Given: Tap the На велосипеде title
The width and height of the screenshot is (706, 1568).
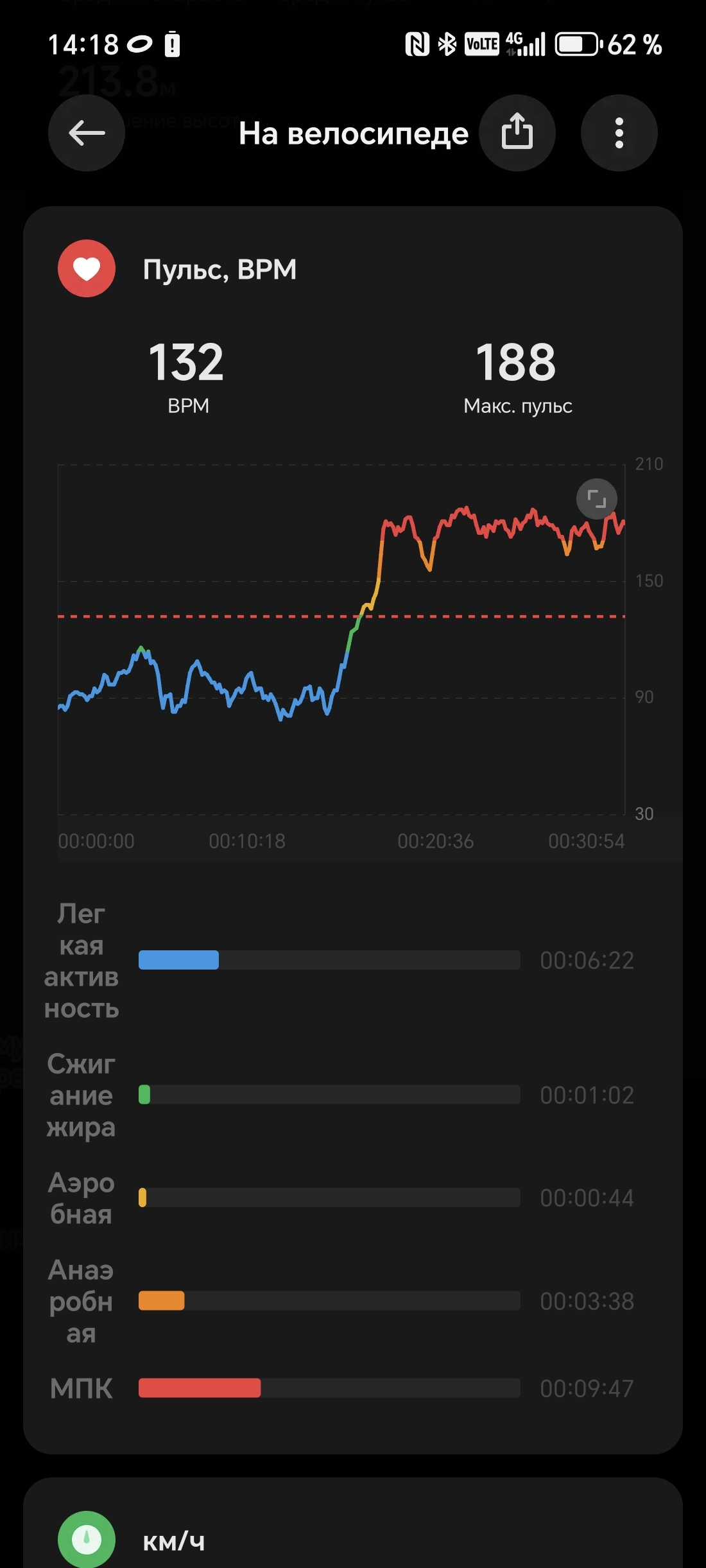Looking at the screenshot, I should click(354, 134).
